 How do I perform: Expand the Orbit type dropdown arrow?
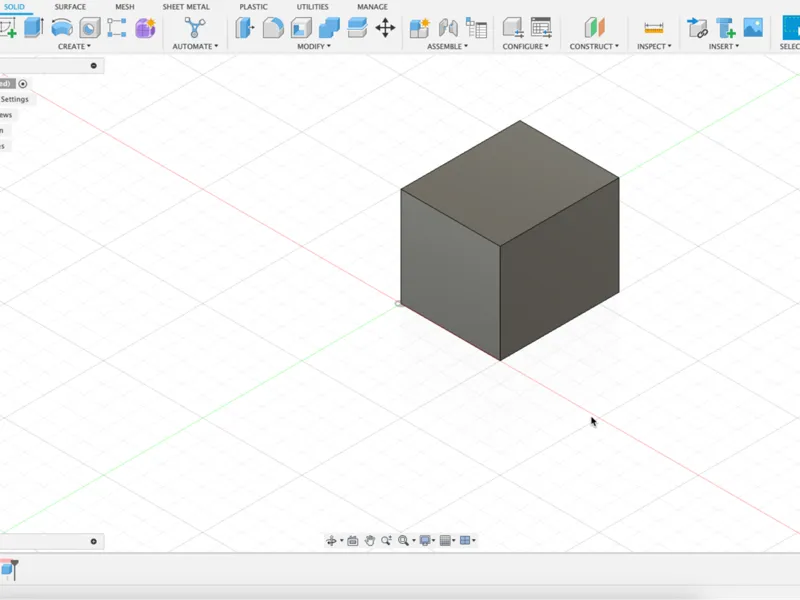pos(341,541)
